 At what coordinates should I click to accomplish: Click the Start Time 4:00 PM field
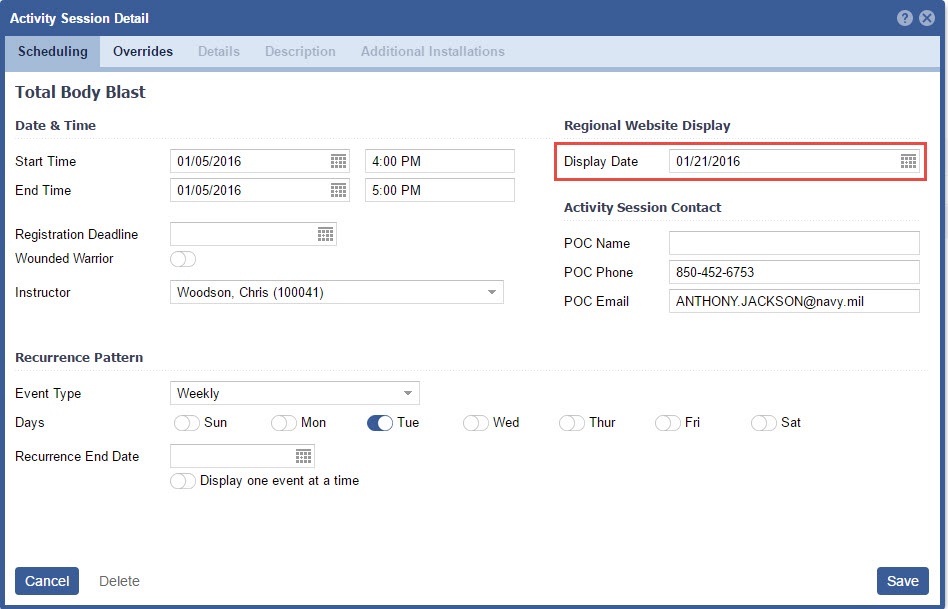[x=439, y=161]
